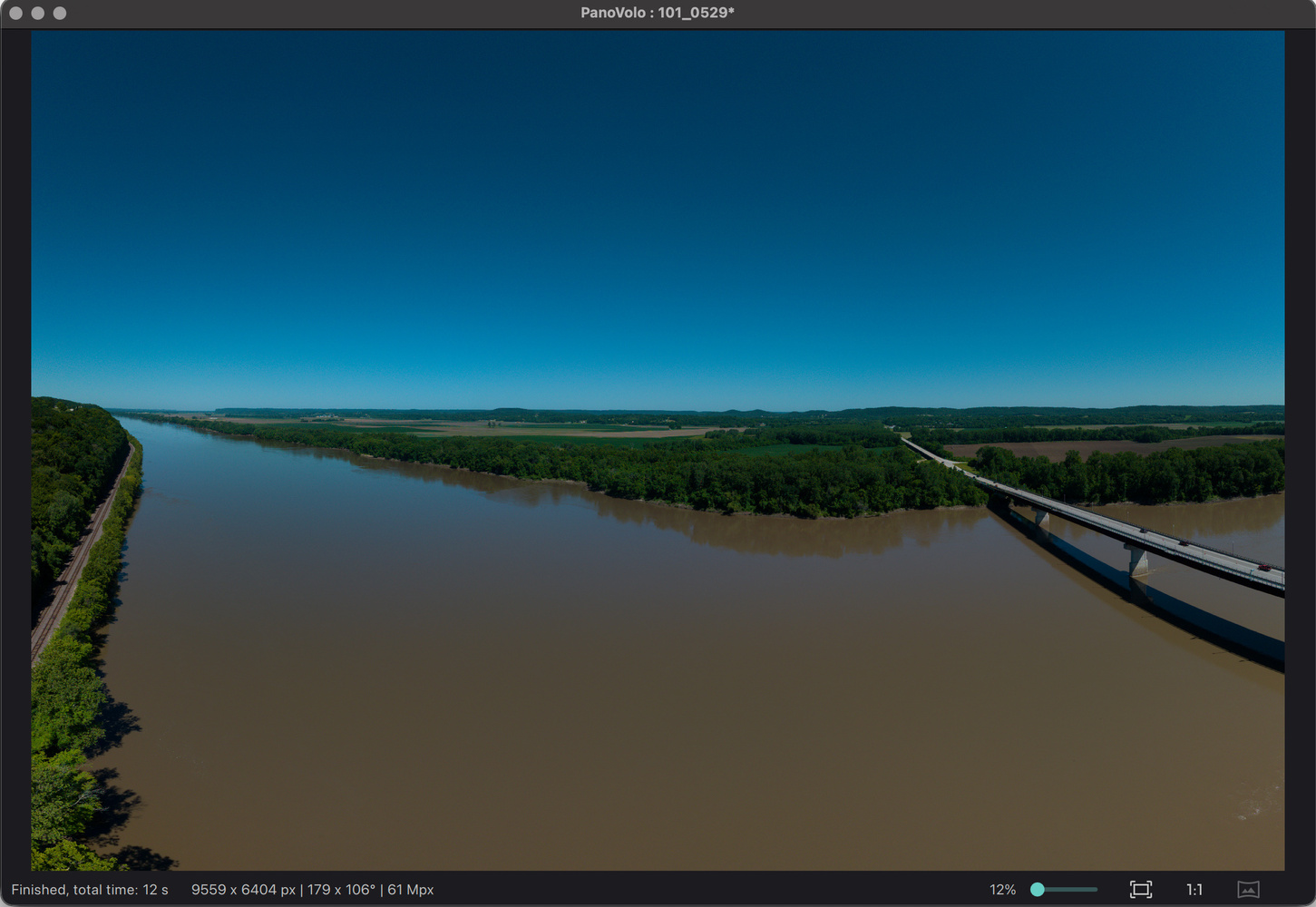Click the red close window button
This screenshot has width=1316, height=907.
tap(15, 13)
